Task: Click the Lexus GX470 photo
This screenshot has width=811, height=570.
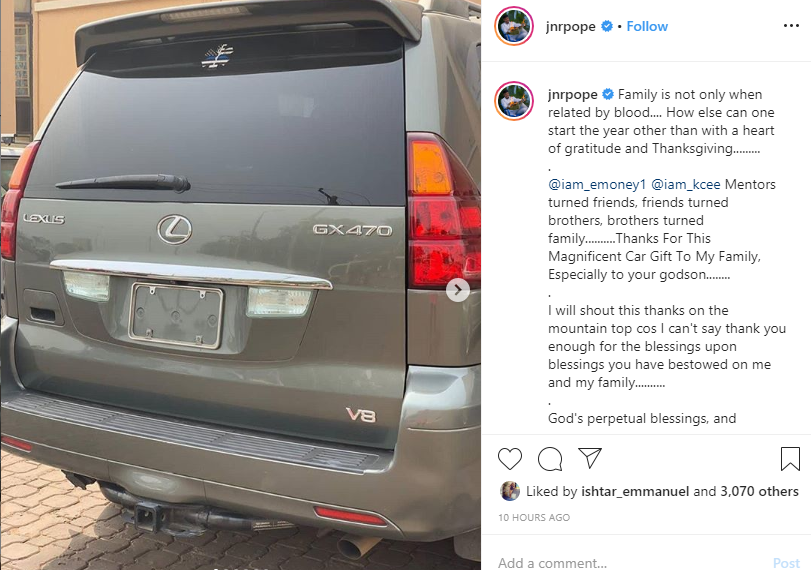Action: [241, 285]
